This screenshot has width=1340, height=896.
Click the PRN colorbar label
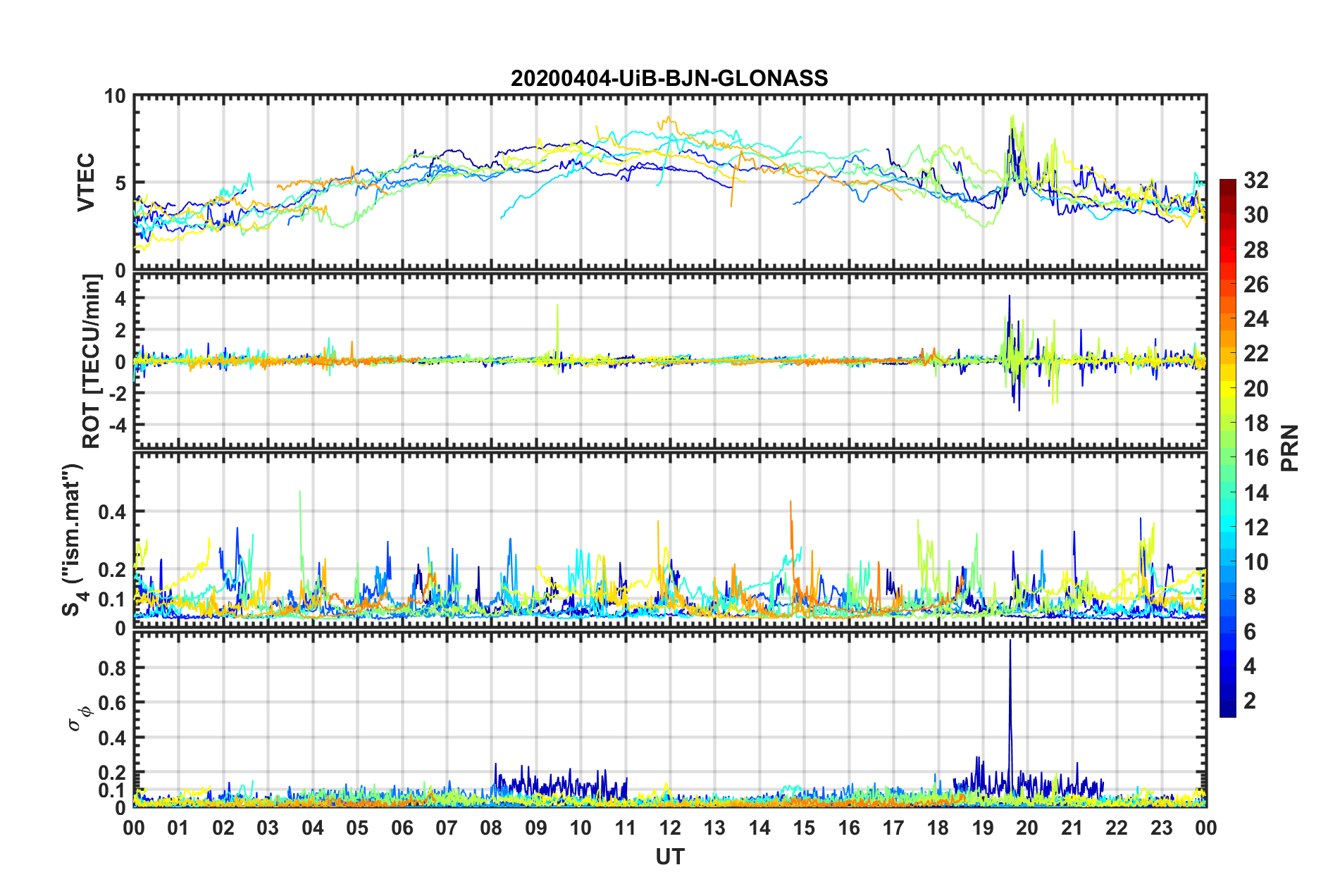(x=1289, y=448)
